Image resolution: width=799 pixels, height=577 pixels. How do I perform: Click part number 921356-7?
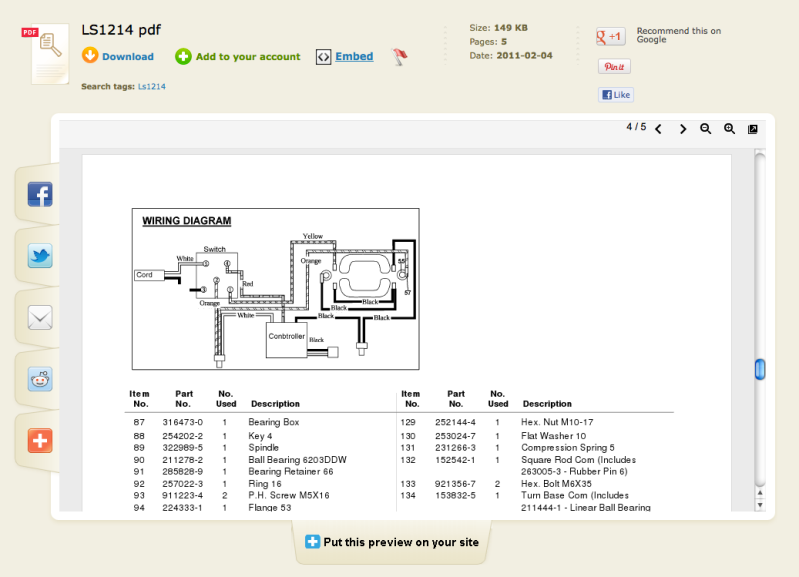tap(455, 484)
